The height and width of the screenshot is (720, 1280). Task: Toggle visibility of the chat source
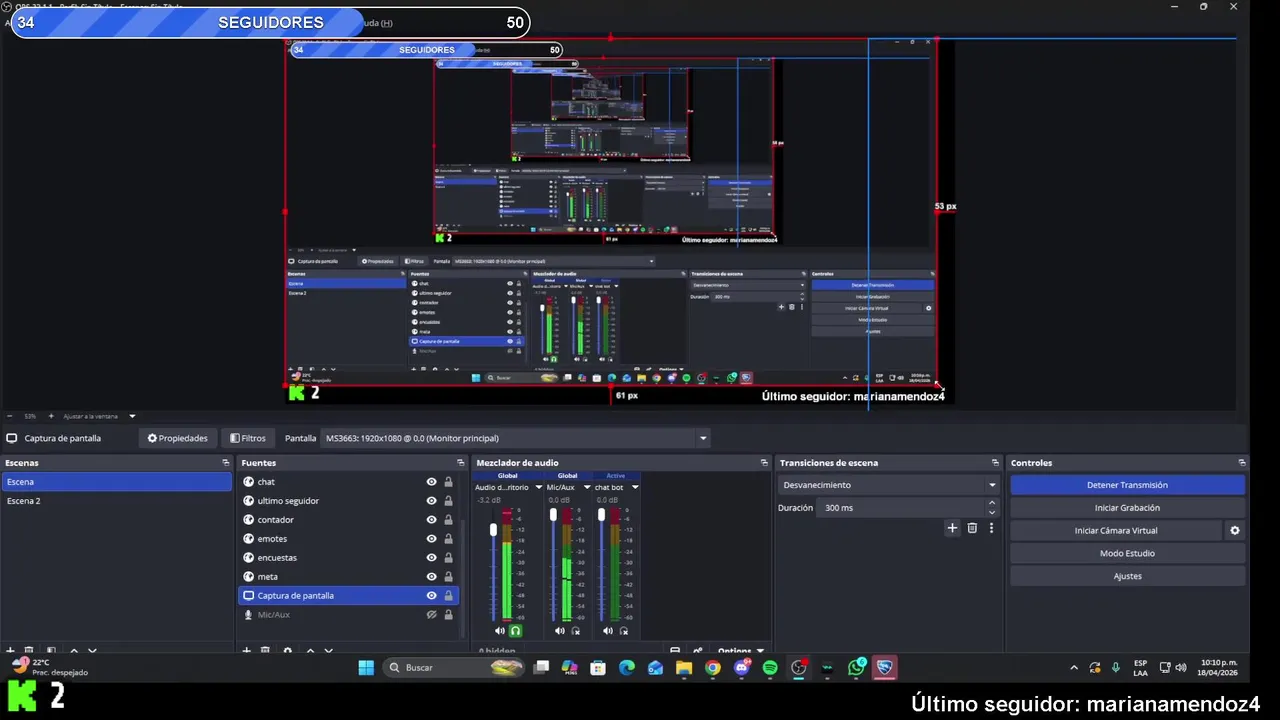point(431,482)
